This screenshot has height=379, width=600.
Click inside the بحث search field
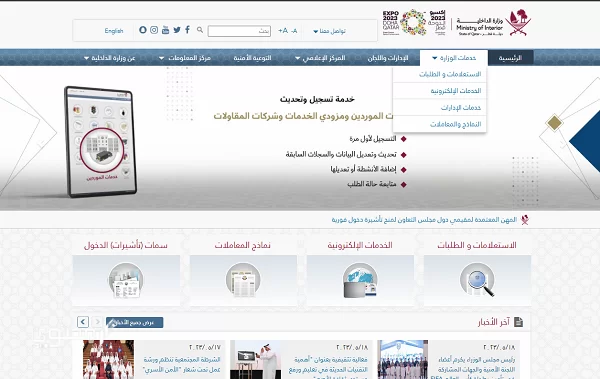pyautogui.click(x=239, y=31)
